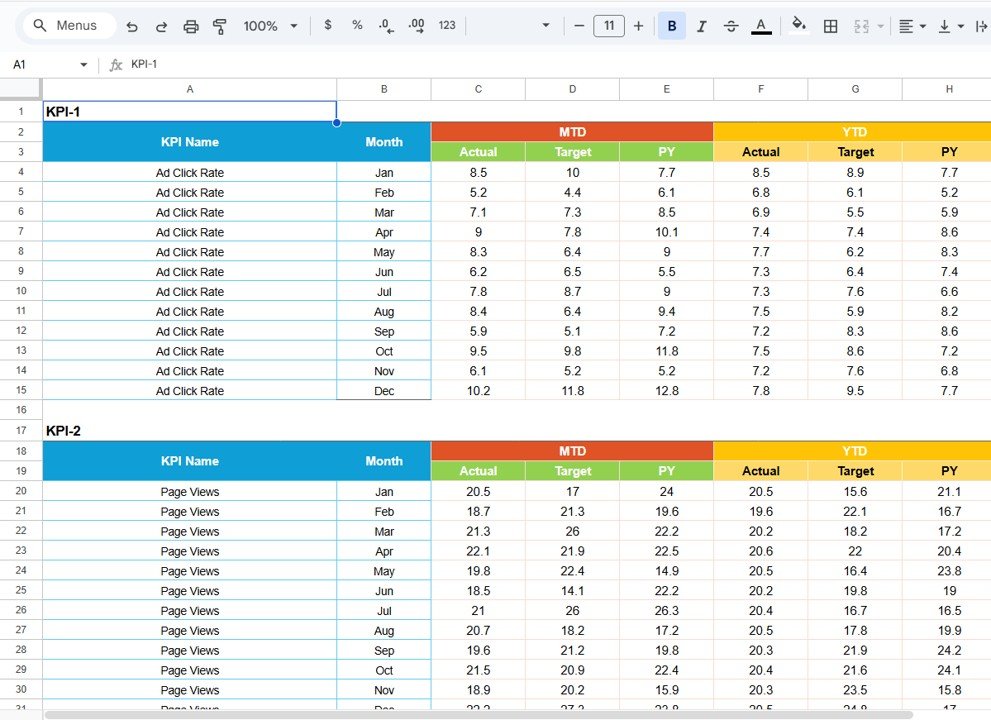Open the number format 123 menu

click(446, 25)
